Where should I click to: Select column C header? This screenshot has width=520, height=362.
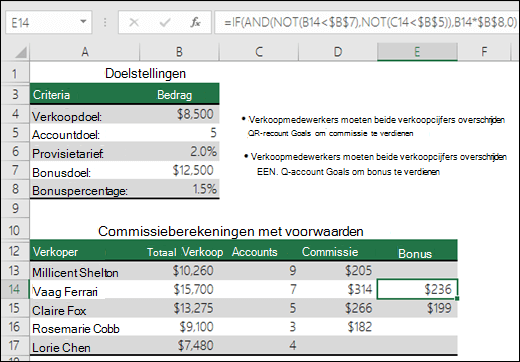[x=259, y=52]
